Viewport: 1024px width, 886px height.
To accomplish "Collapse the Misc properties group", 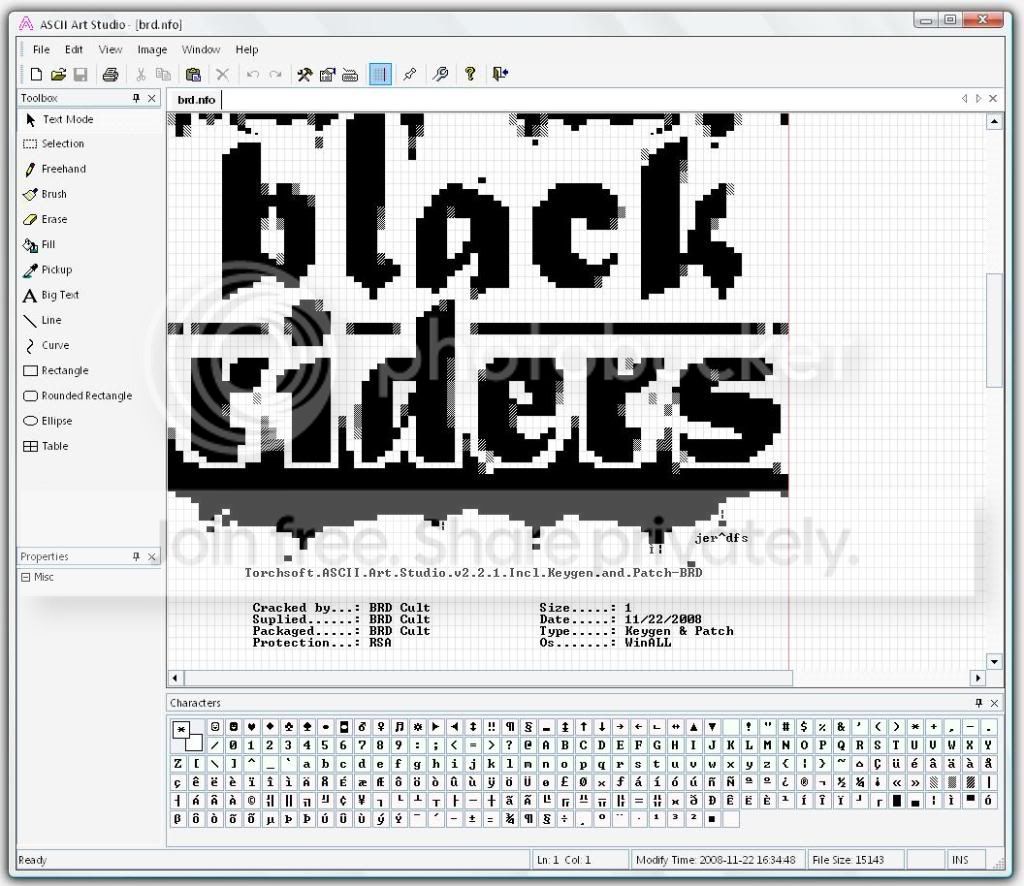I will click(x=25, y=577).
